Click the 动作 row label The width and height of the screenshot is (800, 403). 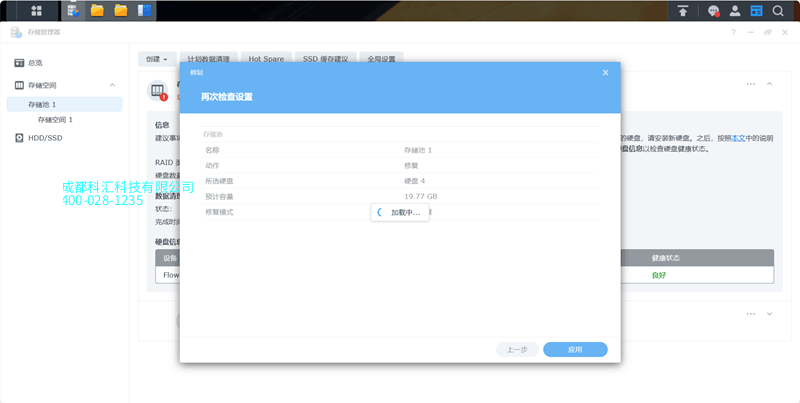pyautogui.click(x=212, y=165)
